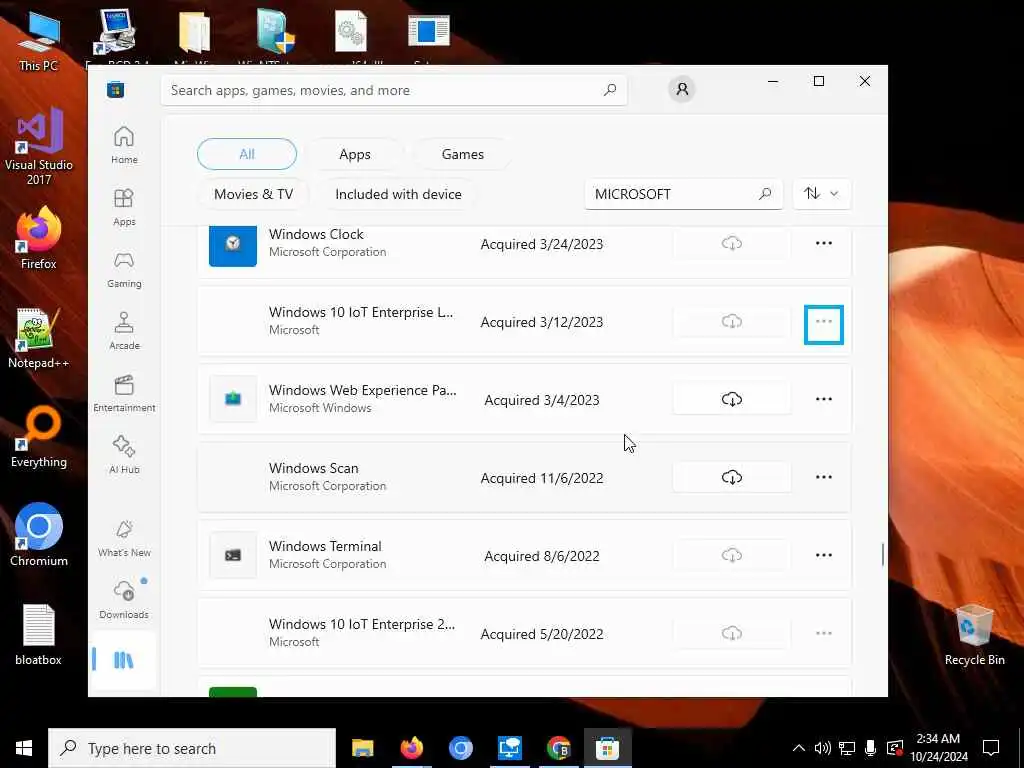The height and width of the screenshot is (768, 1024).
Task: Open more options for Windows 10 IoT Enterprise L...
Action: pyautogui.click(x=824, y=324)
